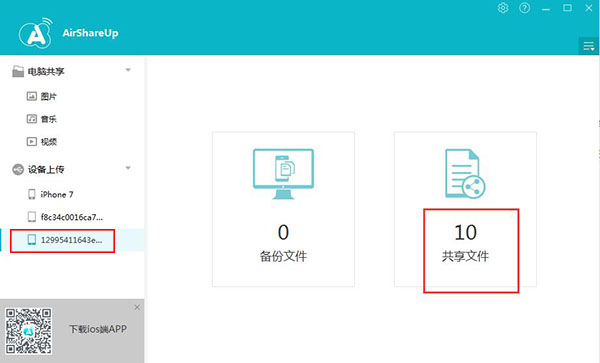Select the 设备上传 heading

46,169
